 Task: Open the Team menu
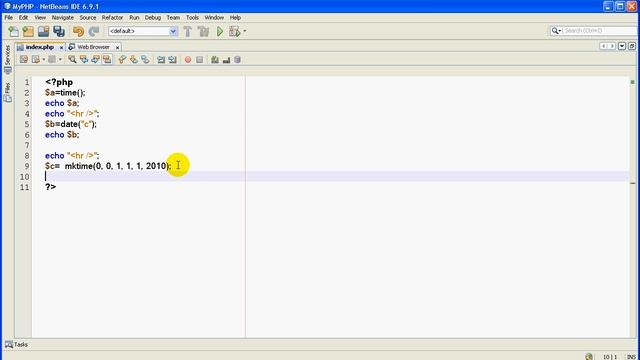[x=173, y=18]
